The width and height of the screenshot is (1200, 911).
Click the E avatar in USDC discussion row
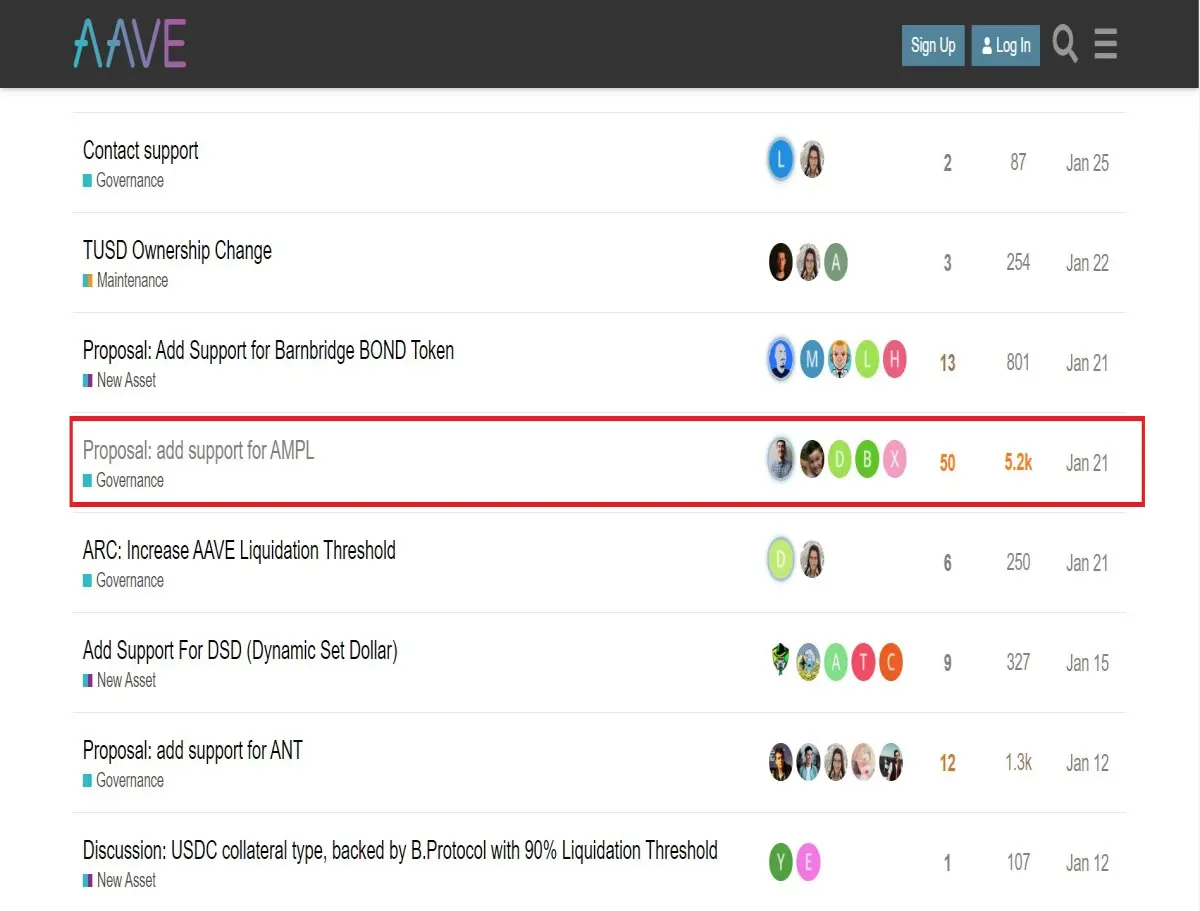[808, 862]
